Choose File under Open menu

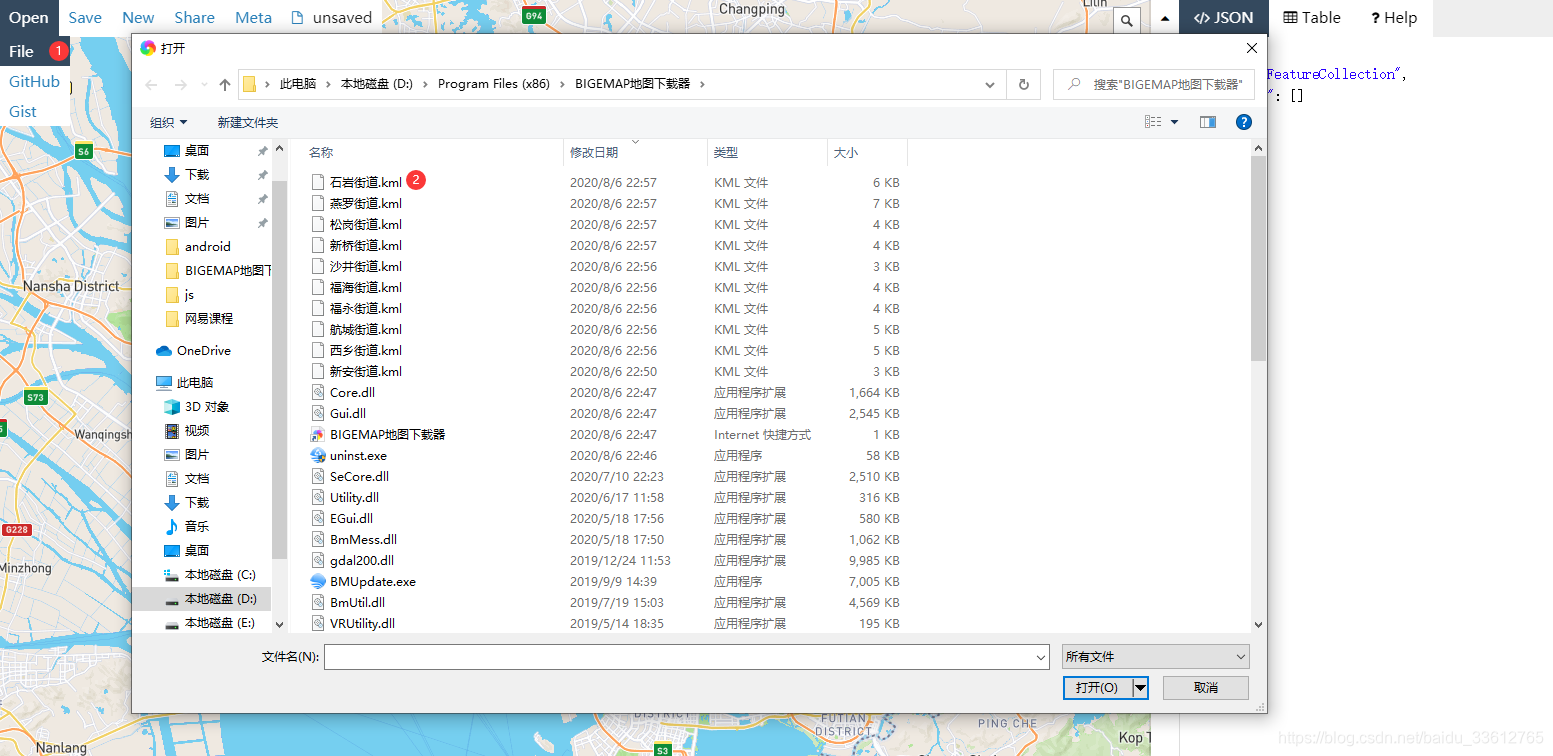[x=22, y=51]
